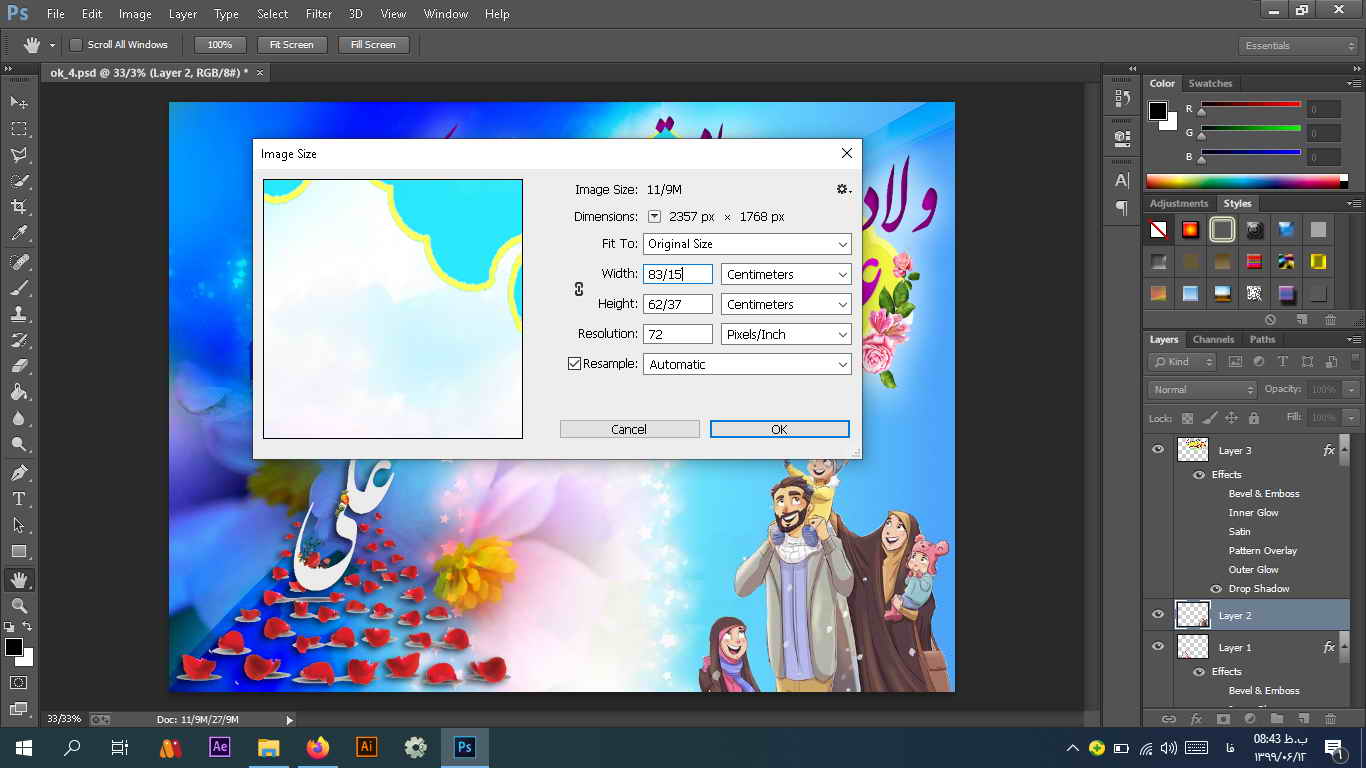This screenshot has height=768, width=1366.
Task: Open the Filter menu
Action: coord(319,14)
